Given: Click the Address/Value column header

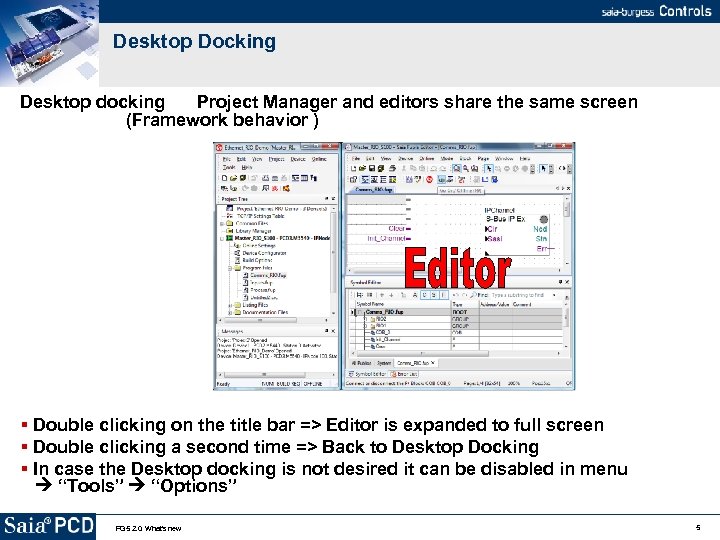Looking at the screenshot, I should click(495, 304).
